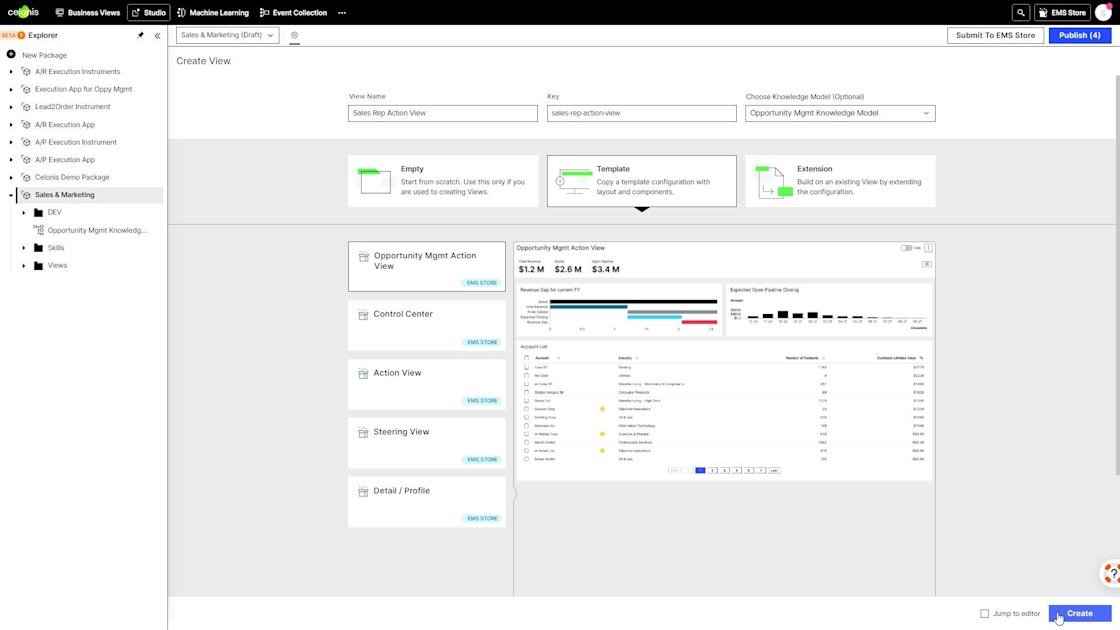This screenshot has width=1120, height=630.
Task: Expand Celonis Demo Package
Action: click(x=11, y=177)
